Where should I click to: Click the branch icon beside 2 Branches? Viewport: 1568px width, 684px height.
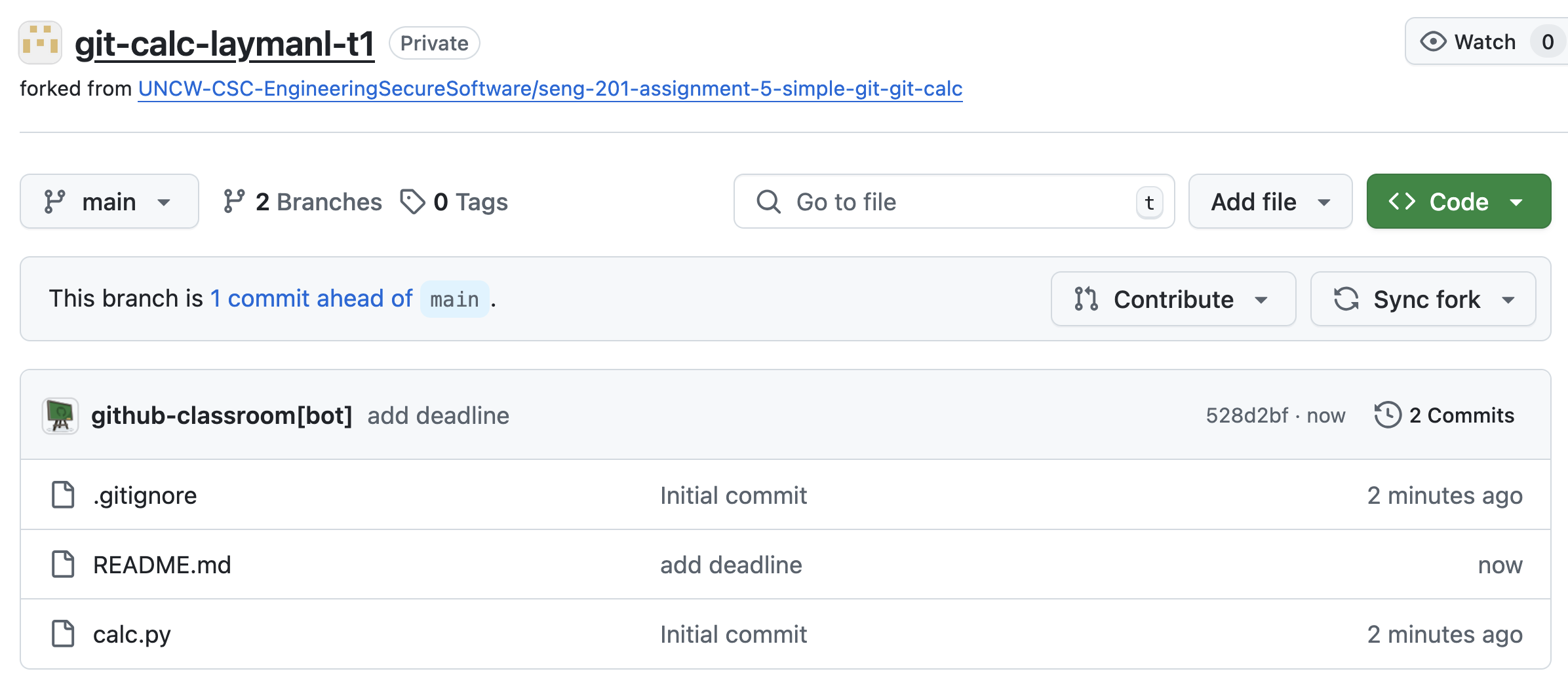234,201
